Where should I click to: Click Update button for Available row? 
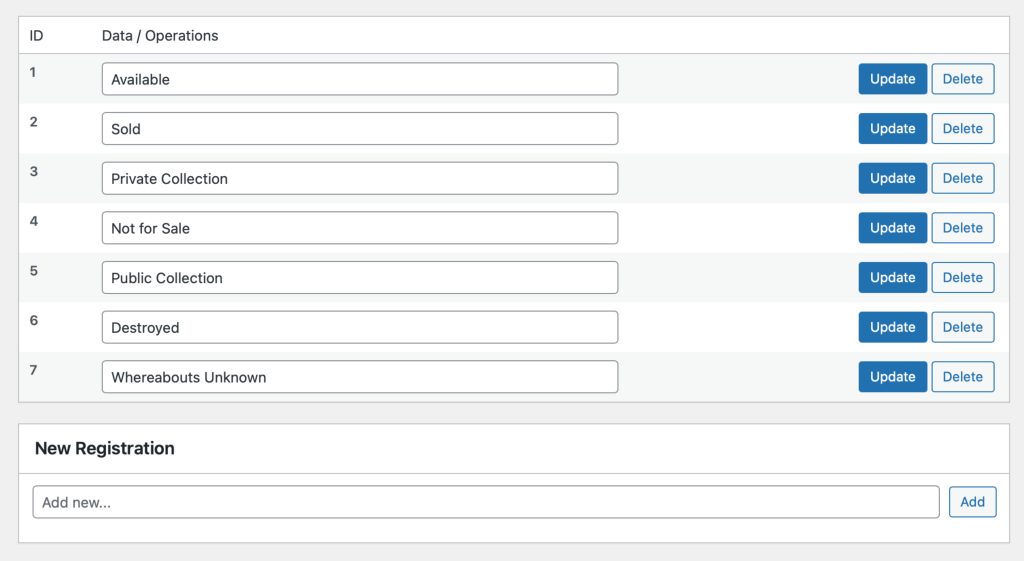(x=892, y=79)
